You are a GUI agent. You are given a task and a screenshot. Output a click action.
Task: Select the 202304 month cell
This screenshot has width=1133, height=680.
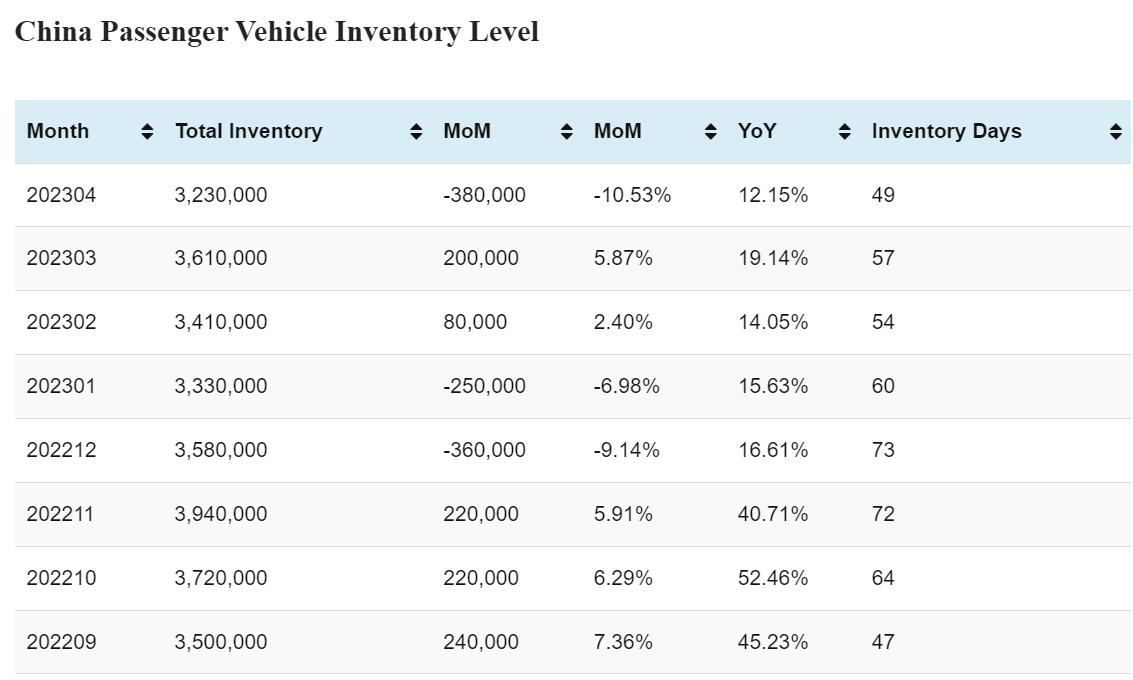pos(61,195)
